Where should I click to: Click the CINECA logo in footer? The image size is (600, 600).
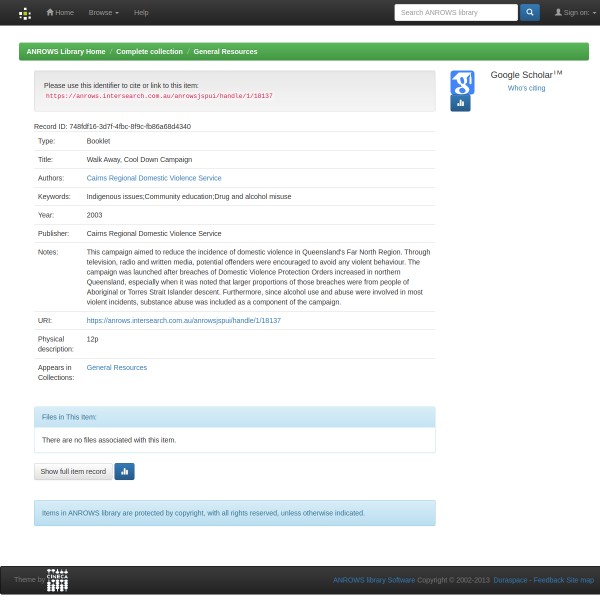57,580
